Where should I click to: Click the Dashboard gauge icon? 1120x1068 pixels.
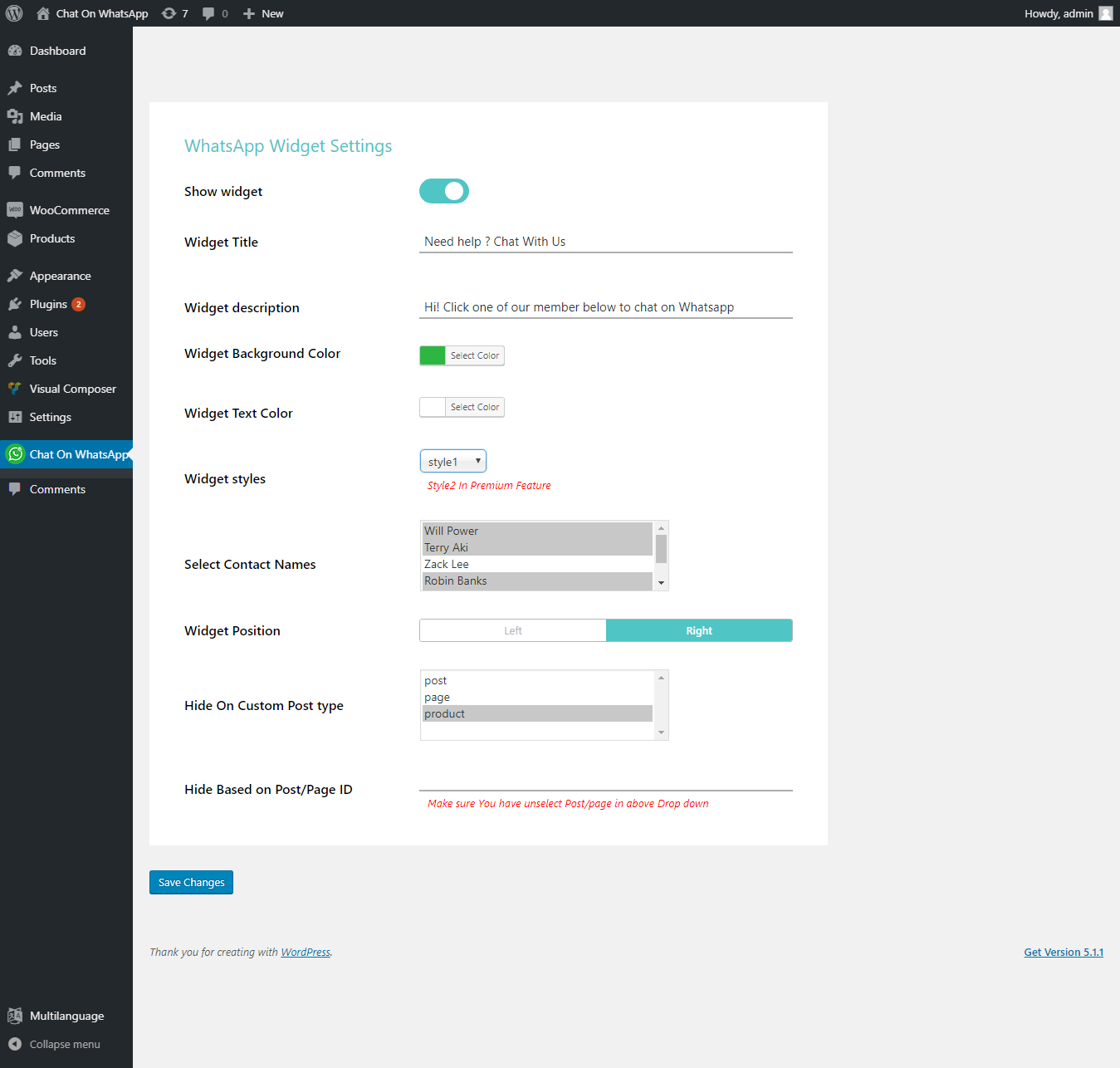[x=15, y=51]
